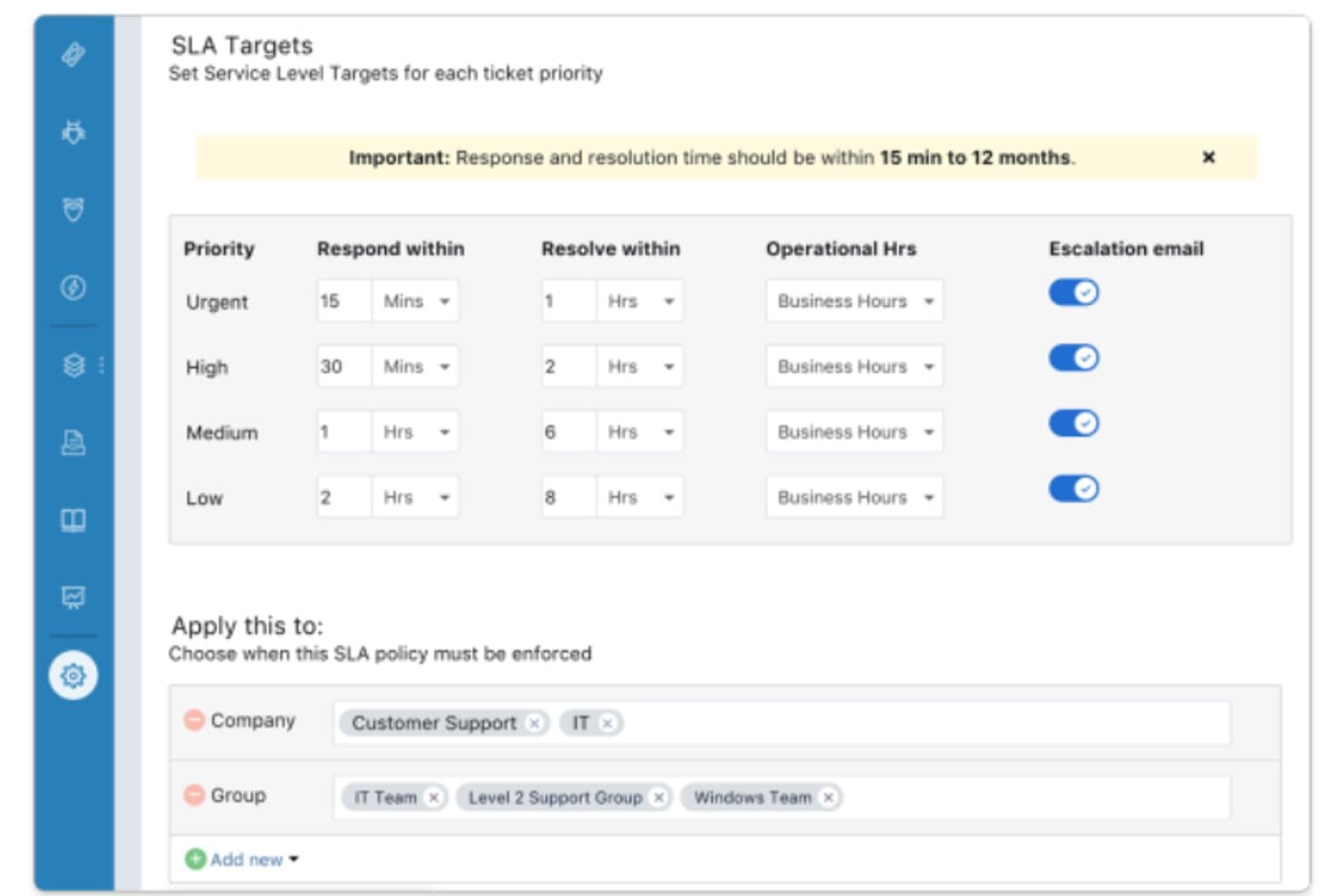The image size is (1344, 896).
Task: Click inside the Company tags field
Action: [x=782, y=724]
